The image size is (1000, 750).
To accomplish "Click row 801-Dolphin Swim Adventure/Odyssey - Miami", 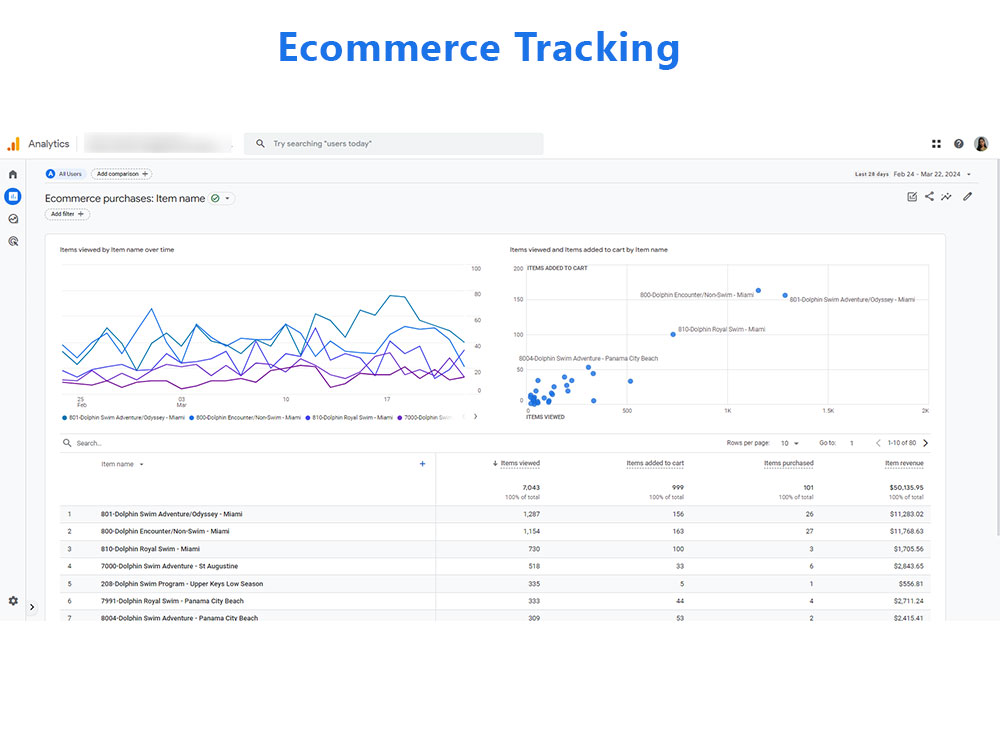I will (x=495, y=514).
